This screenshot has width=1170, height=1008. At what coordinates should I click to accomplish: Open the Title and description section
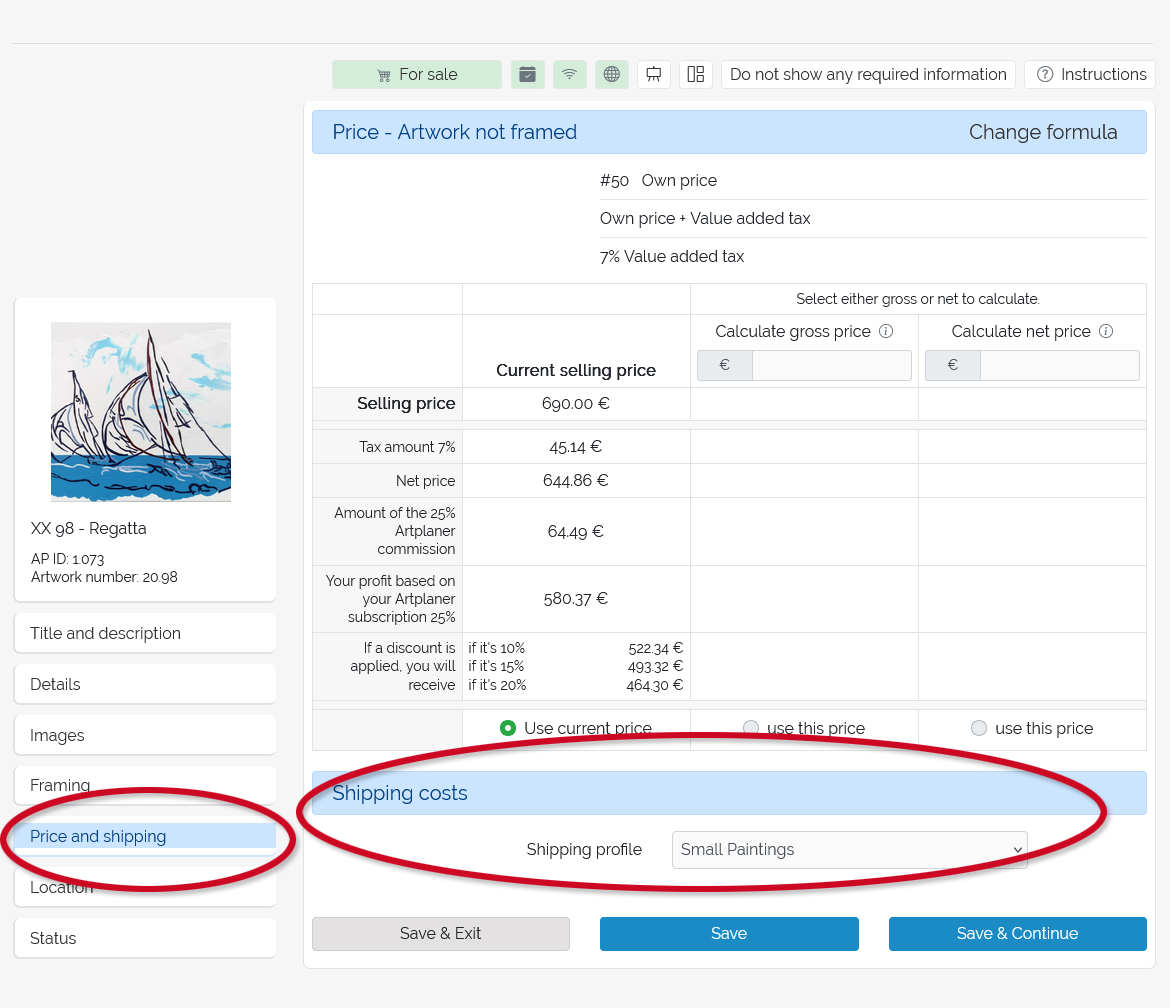click(x=145, y=633)
